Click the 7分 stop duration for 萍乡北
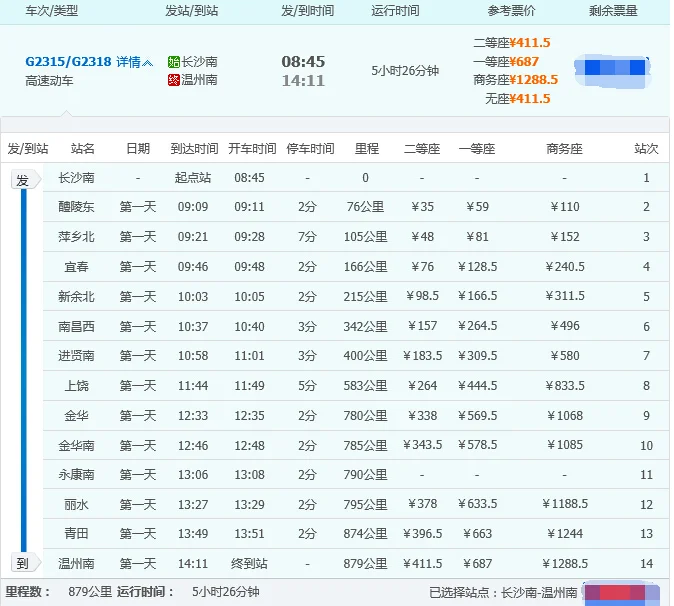Image resolution: width=674 pixels, height=606 pixels. (307, 237)
